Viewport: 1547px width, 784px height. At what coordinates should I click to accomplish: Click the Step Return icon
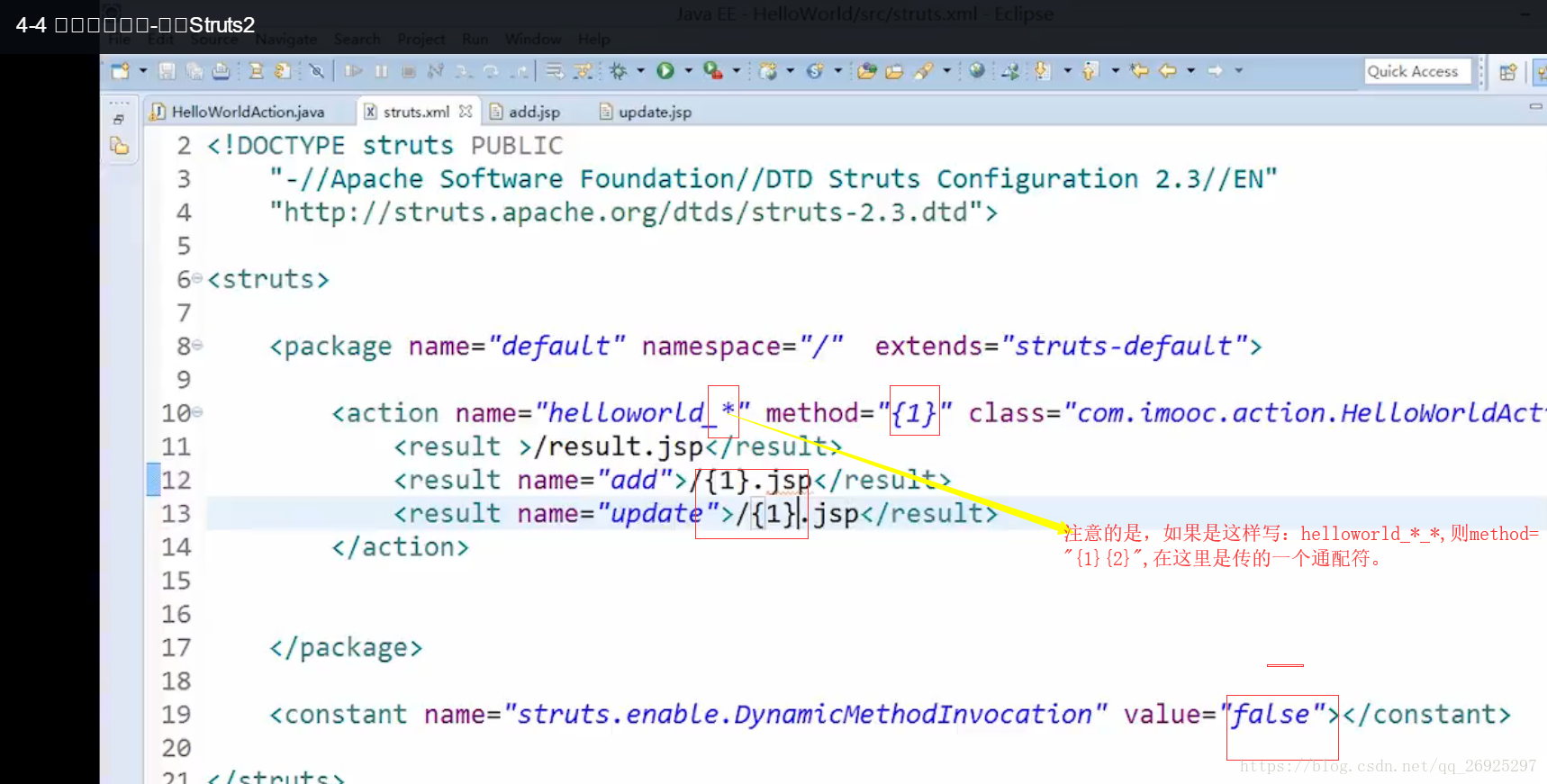pyautogui.click(x=520, y=70)
